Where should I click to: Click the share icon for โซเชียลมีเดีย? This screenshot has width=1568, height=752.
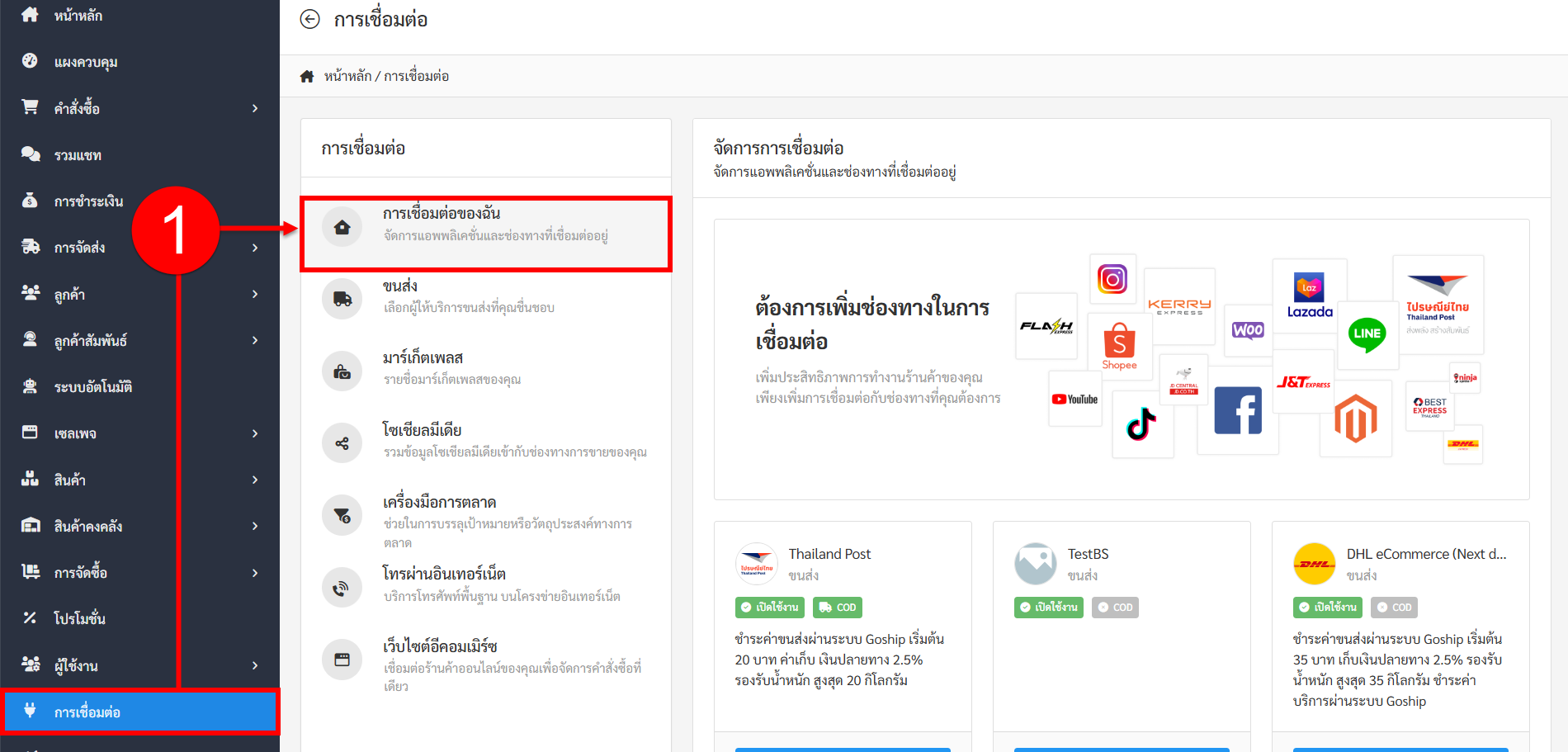[342, 443]
